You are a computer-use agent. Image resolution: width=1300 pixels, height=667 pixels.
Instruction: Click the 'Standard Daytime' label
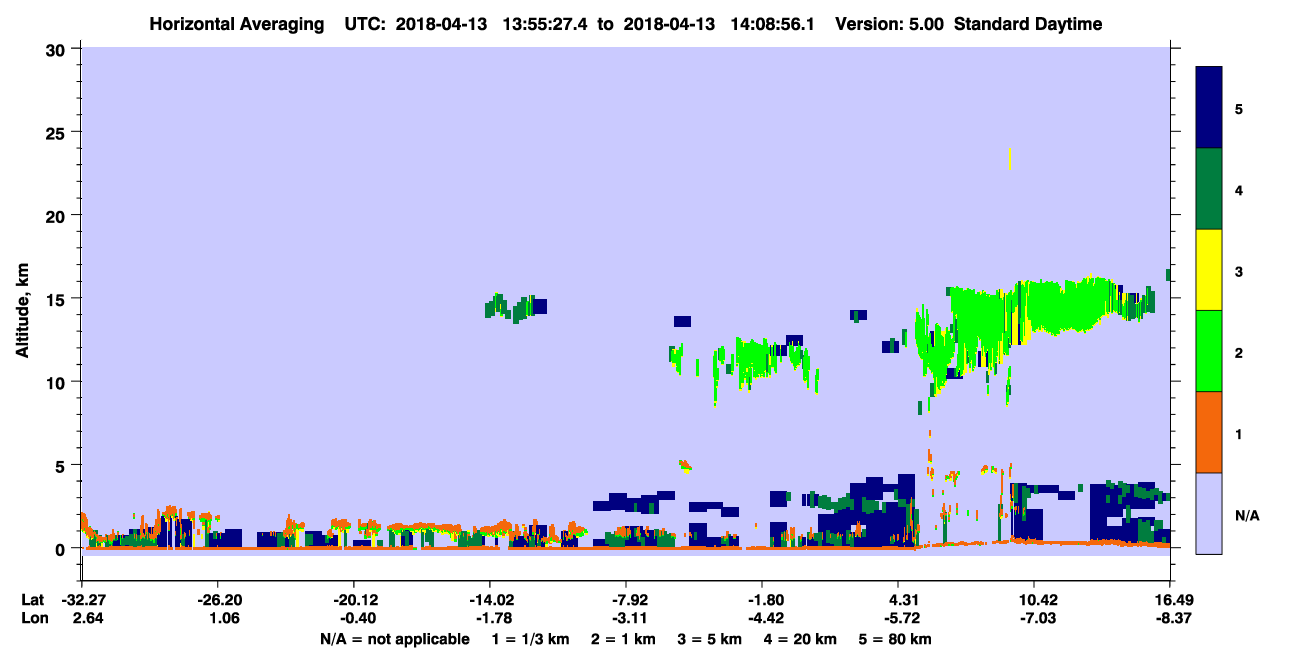[1028, 24]
